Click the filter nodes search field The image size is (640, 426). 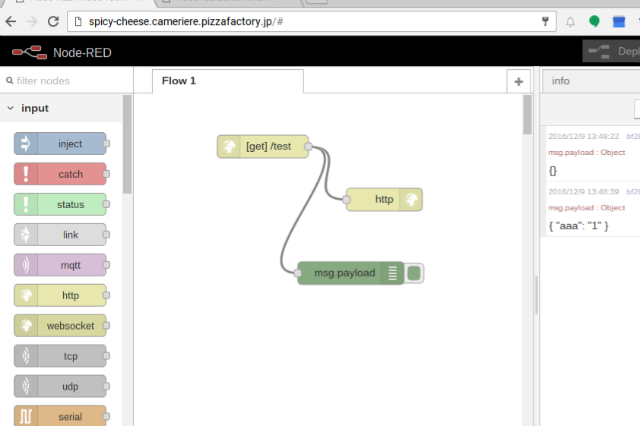[65, 80]
